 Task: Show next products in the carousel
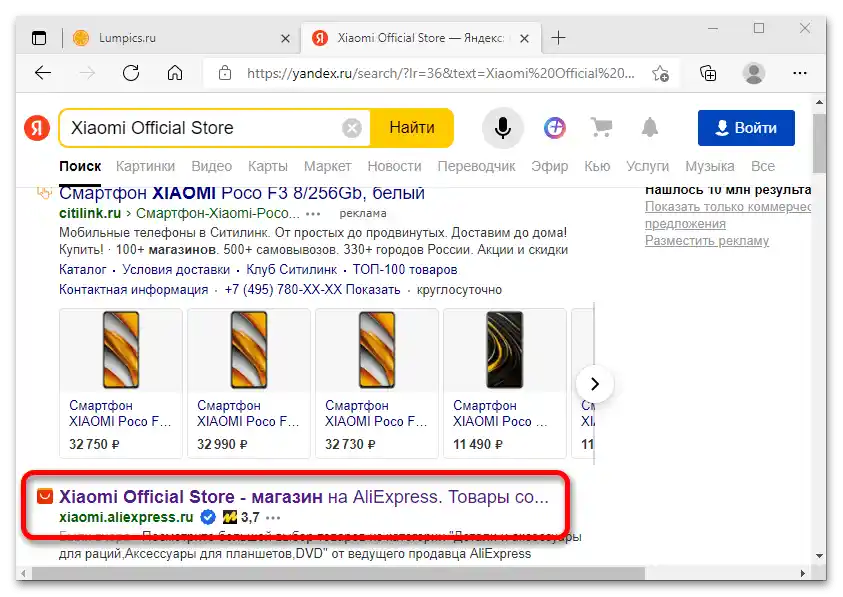[595, 384]
